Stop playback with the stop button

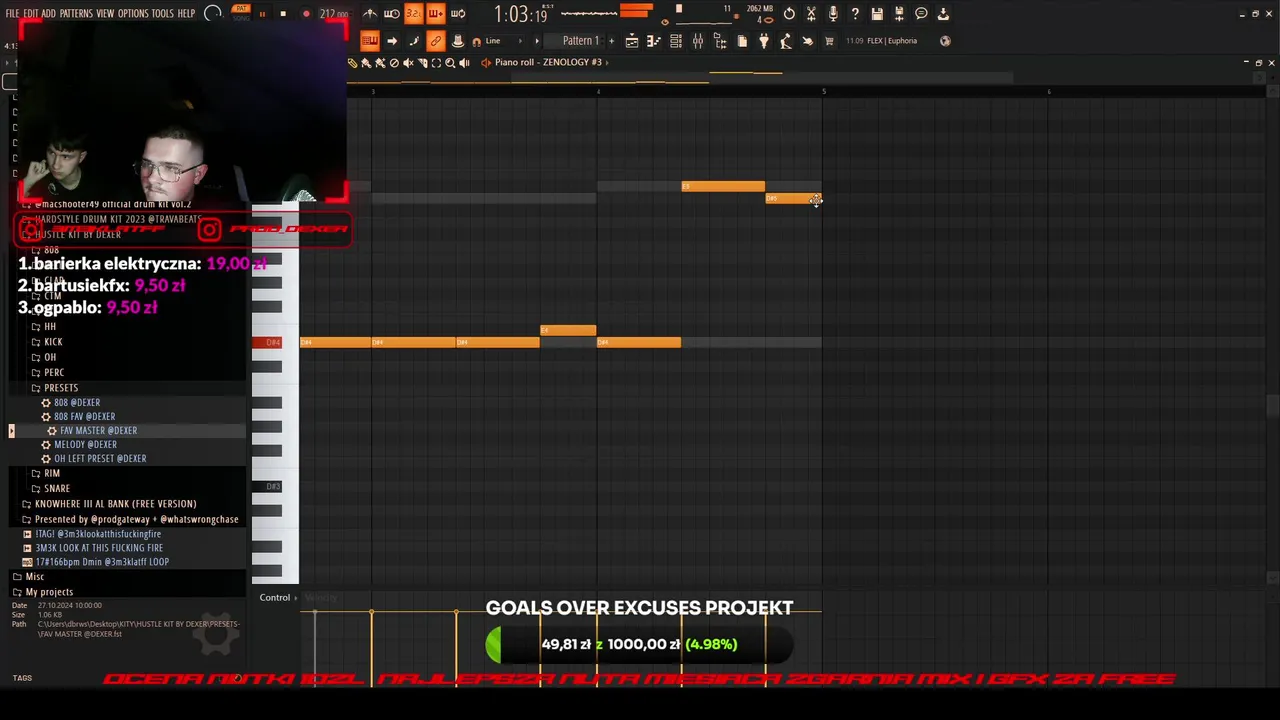tap(283, 14)
